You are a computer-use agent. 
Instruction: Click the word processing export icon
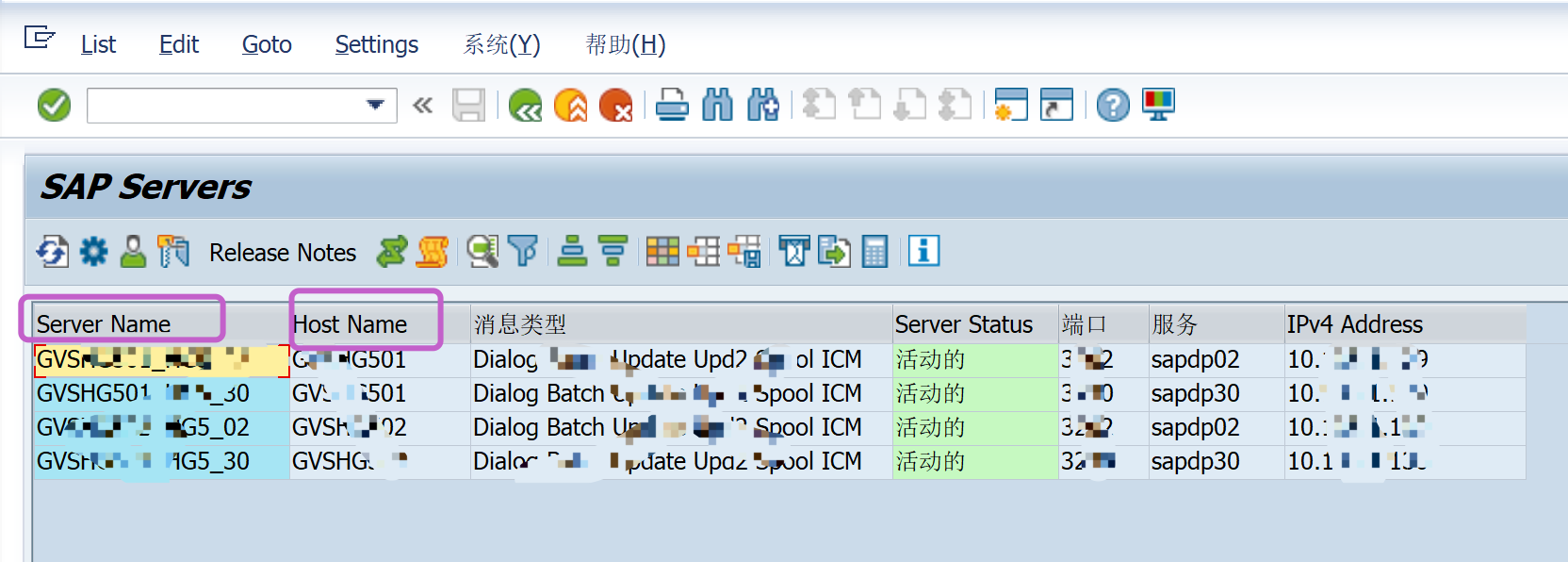pyautogui.click(x=793, y=252)
